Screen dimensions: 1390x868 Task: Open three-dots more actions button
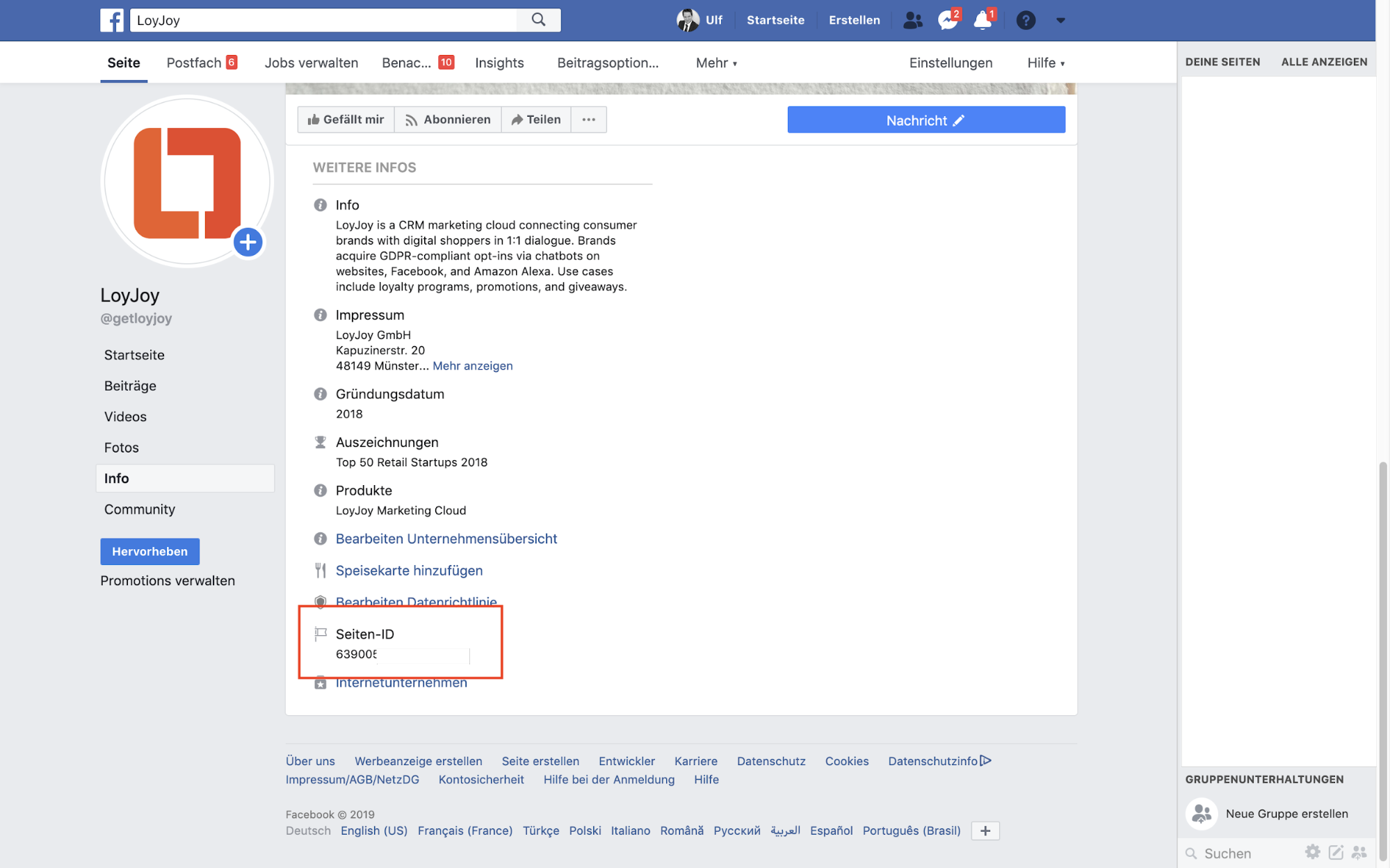pyautogui.click(x=588, y=120)
